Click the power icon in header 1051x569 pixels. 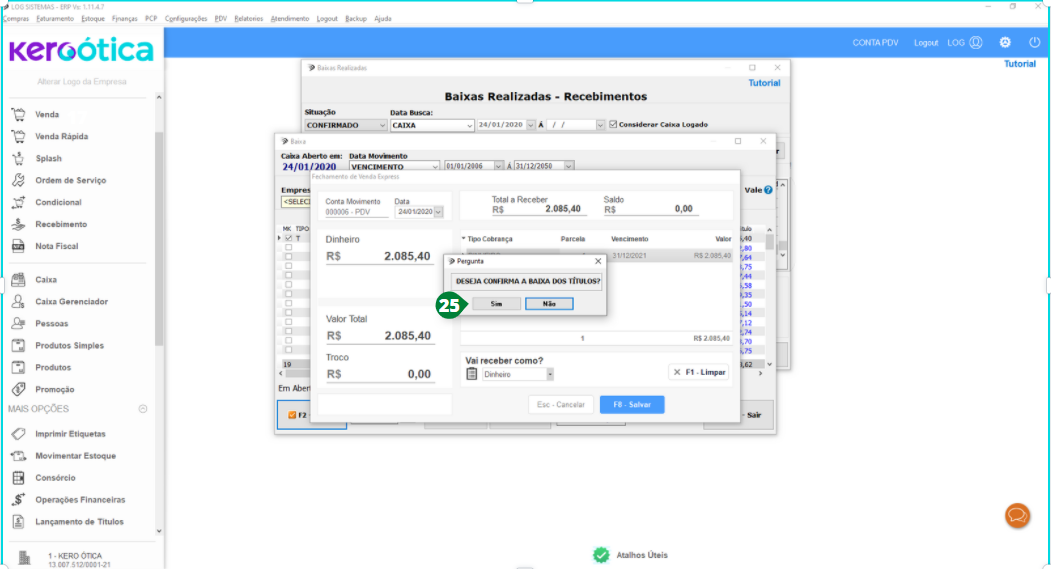[x=1034, y=42]
